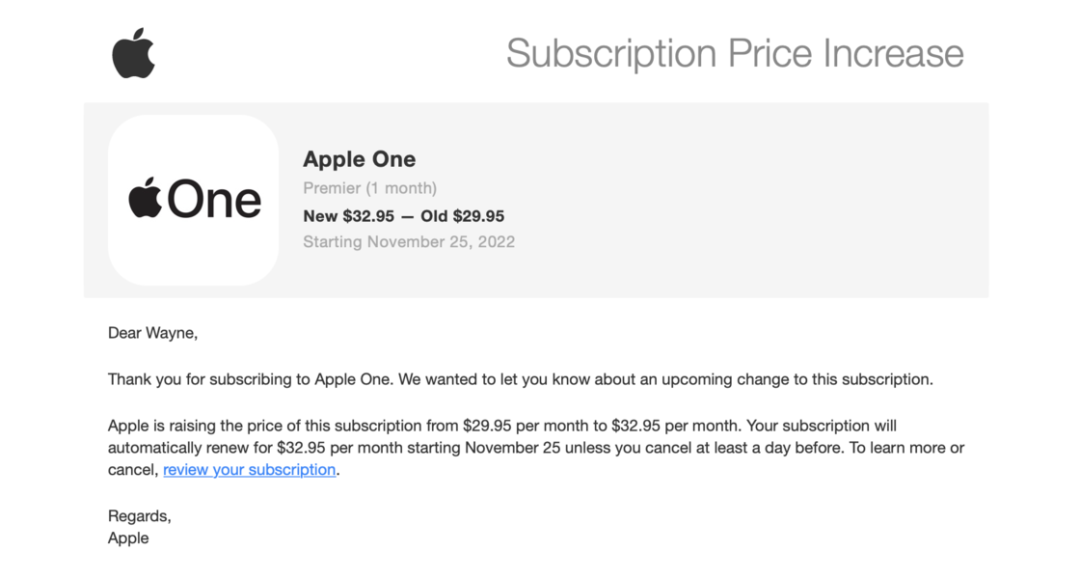1080x580 pixels.
Task: Click the Regards closing line
Action: pyautogui.click(x=139, y=516)
